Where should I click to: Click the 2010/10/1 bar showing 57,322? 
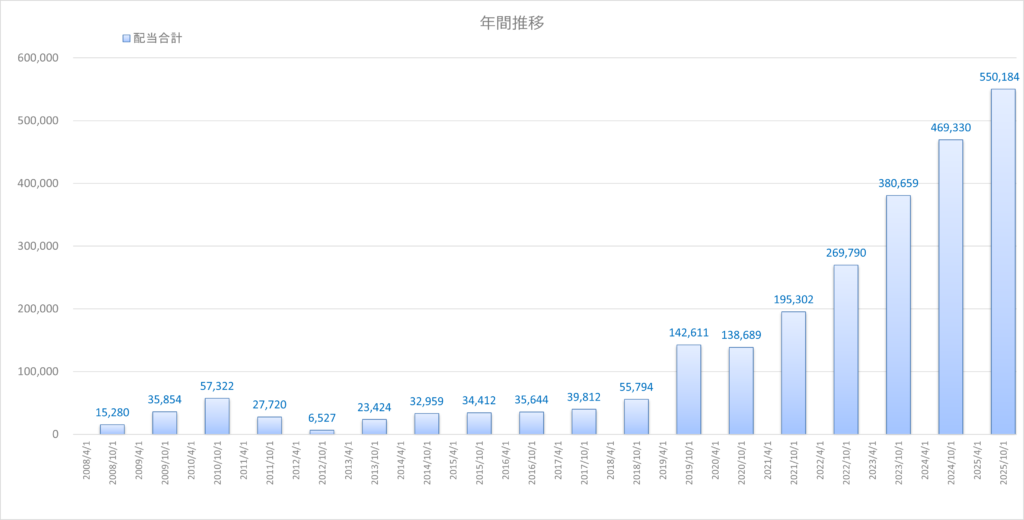coord(217,417)
